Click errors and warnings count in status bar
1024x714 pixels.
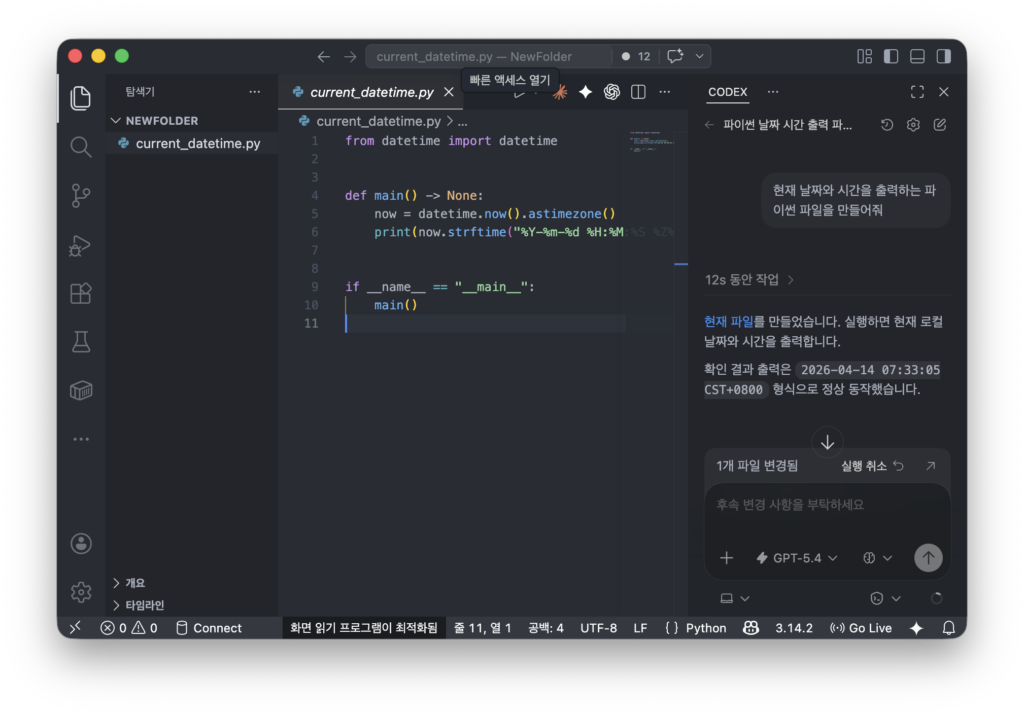pyautogui.click(x=129, y=628)
